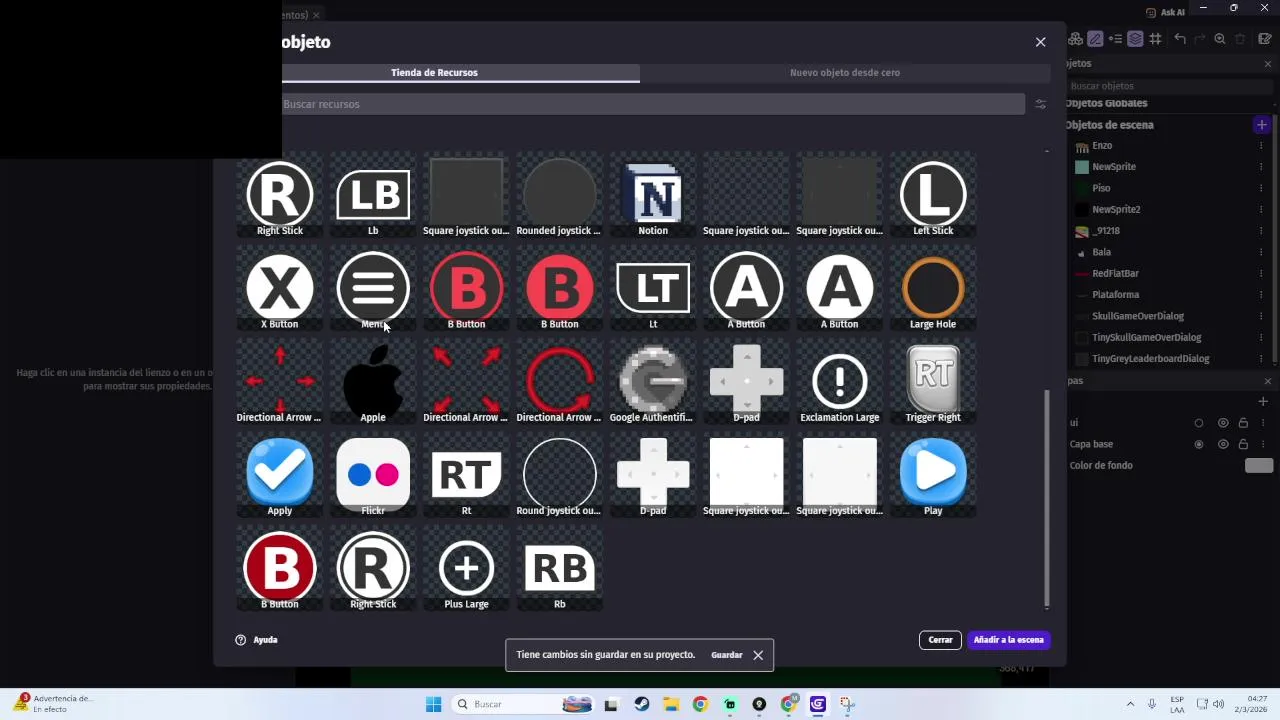Select the Apple logo asset
Viewport: 1280px width, 720px height.
373,381
